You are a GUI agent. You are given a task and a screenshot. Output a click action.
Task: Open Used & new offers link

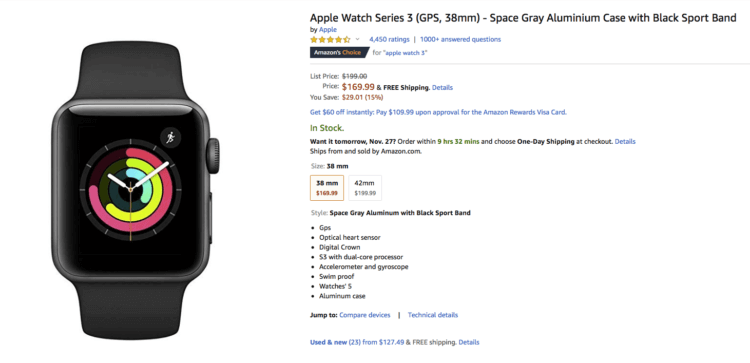pos(357,342)
